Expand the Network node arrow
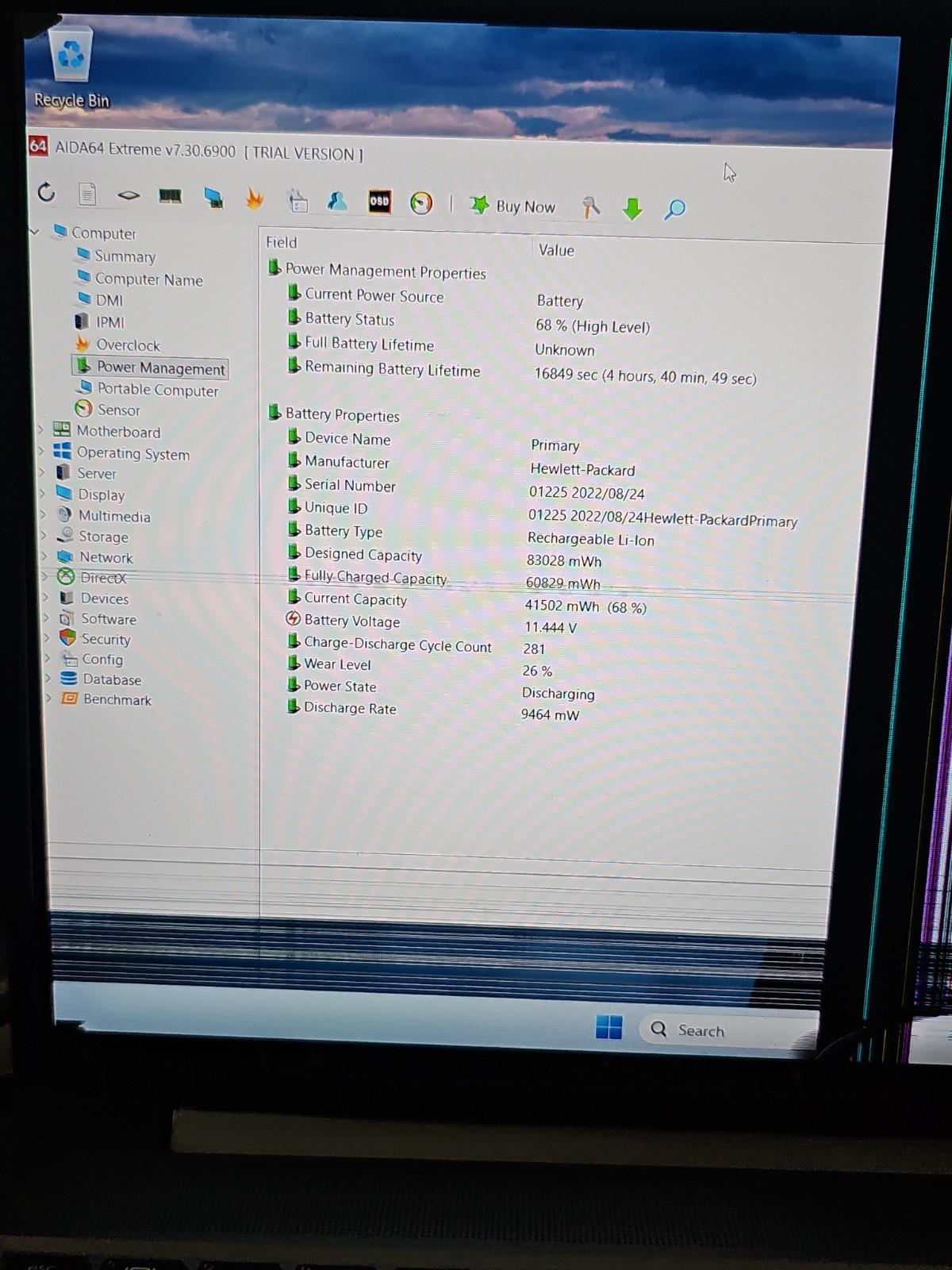This screenshot has width=952, height=1270. click(44, 556)
